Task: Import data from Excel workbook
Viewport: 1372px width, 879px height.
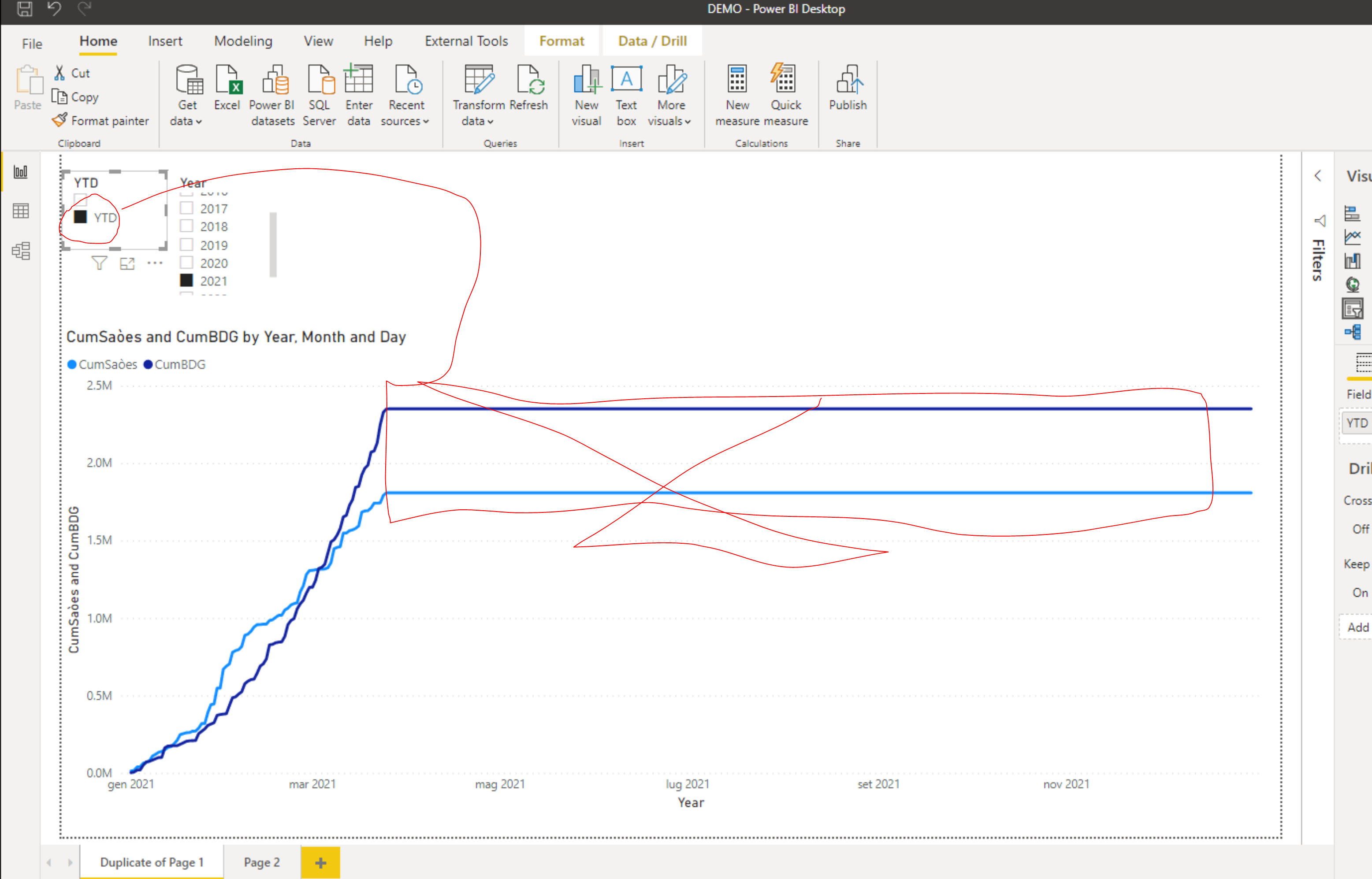Action: pos(227,88)
